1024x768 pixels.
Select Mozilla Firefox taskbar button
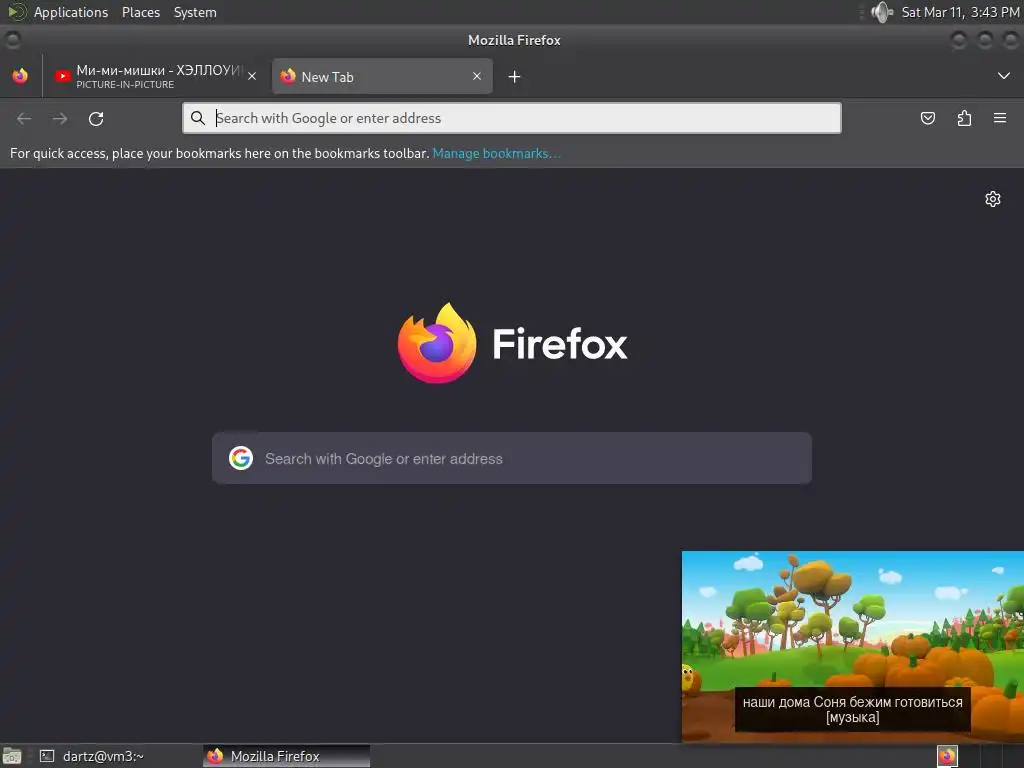click(286, 756)
